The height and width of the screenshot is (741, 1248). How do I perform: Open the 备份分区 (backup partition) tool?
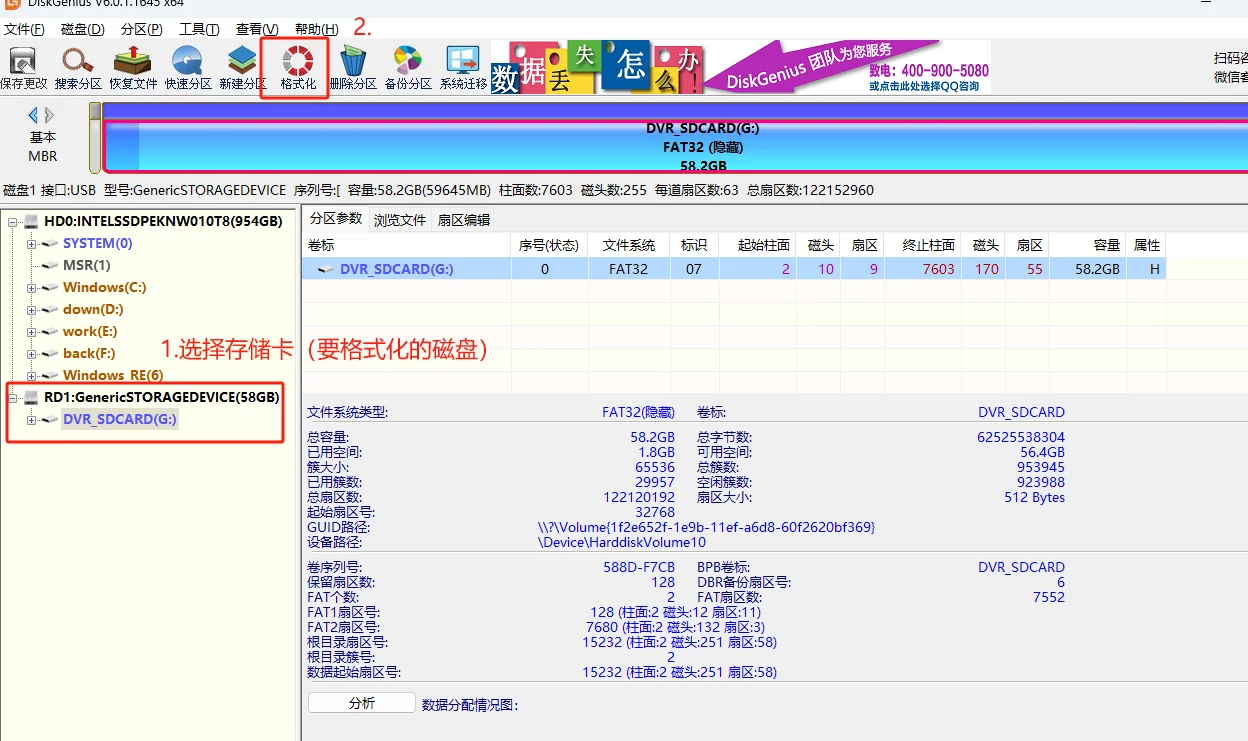tap(408, 68)
